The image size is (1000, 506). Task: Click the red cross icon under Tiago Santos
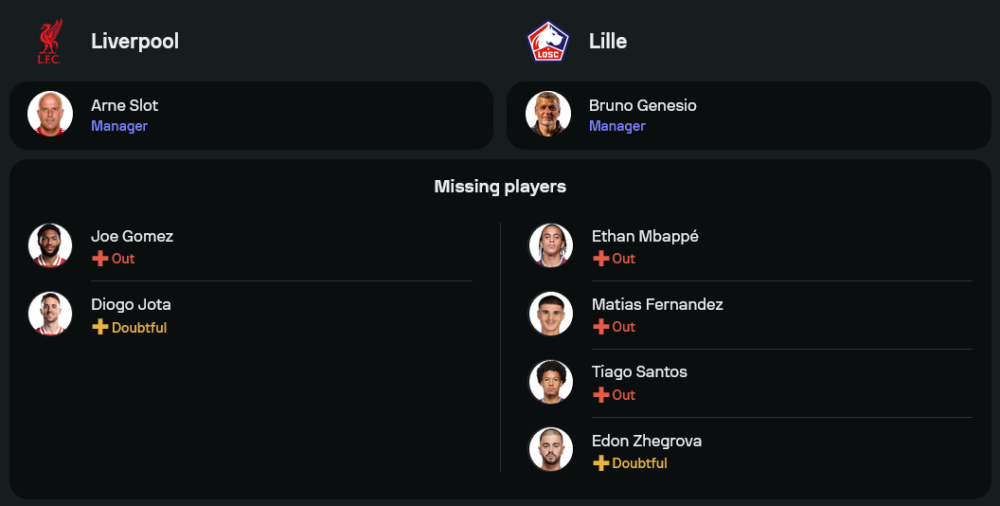tap(601, 395)
